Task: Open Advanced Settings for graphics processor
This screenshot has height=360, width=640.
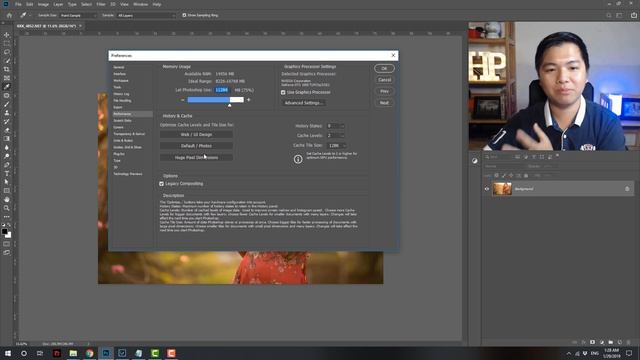Action: (304, 103)
